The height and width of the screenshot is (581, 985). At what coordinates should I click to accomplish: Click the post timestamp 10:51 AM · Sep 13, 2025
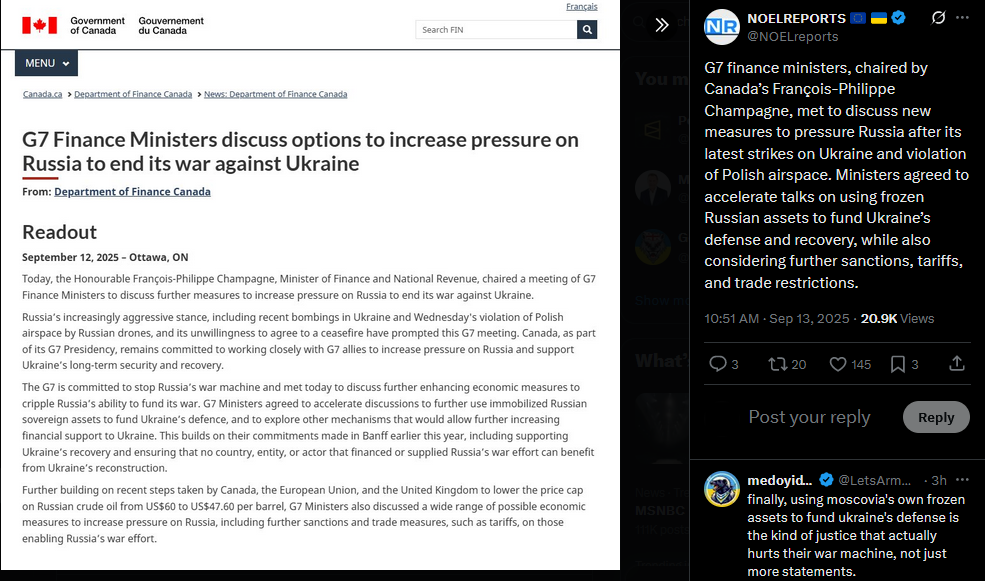click(776, 318)
